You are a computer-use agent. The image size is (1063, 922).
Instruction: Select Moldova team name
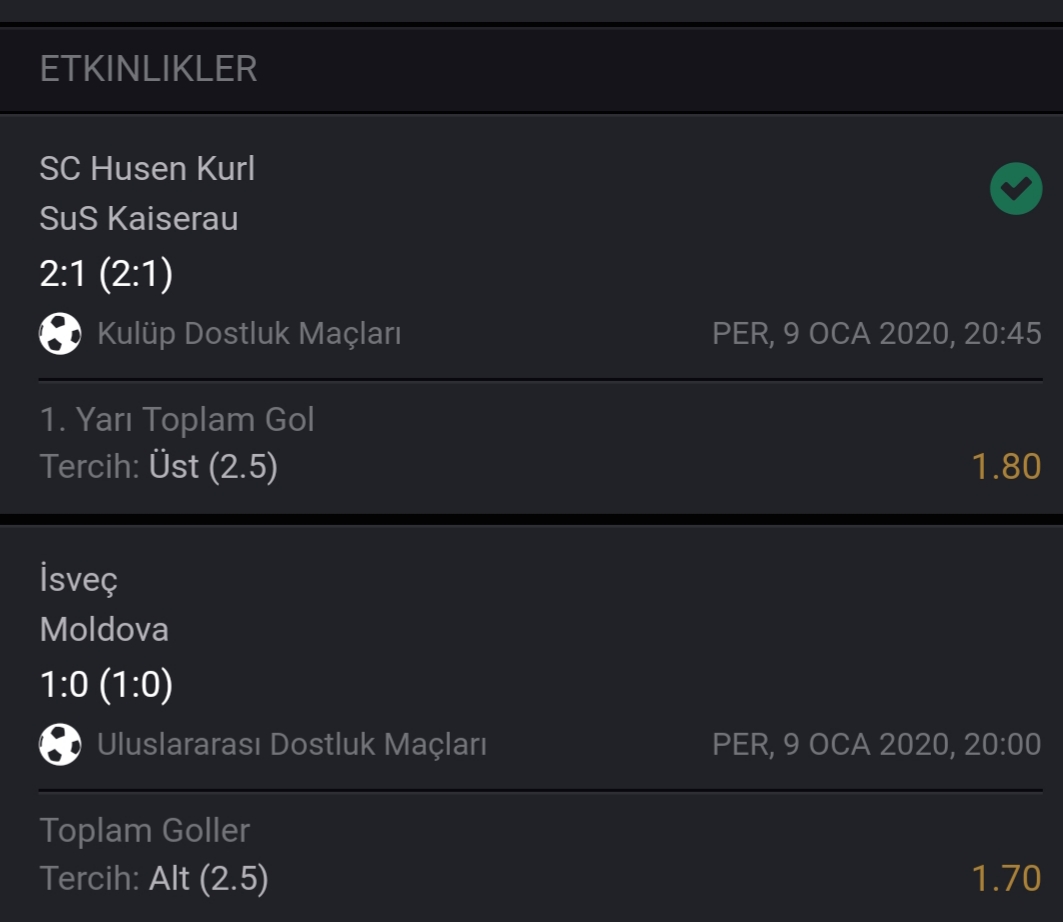[104, 629]
